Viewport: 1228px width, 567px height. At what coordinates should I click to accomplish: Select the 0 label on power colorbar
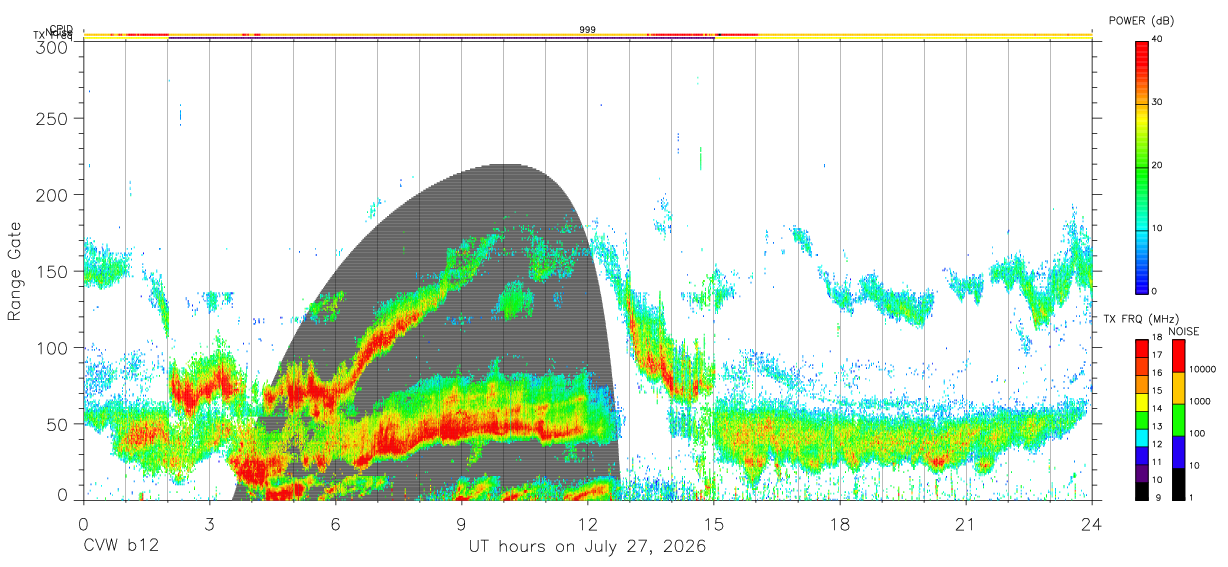click(1155, 291)
